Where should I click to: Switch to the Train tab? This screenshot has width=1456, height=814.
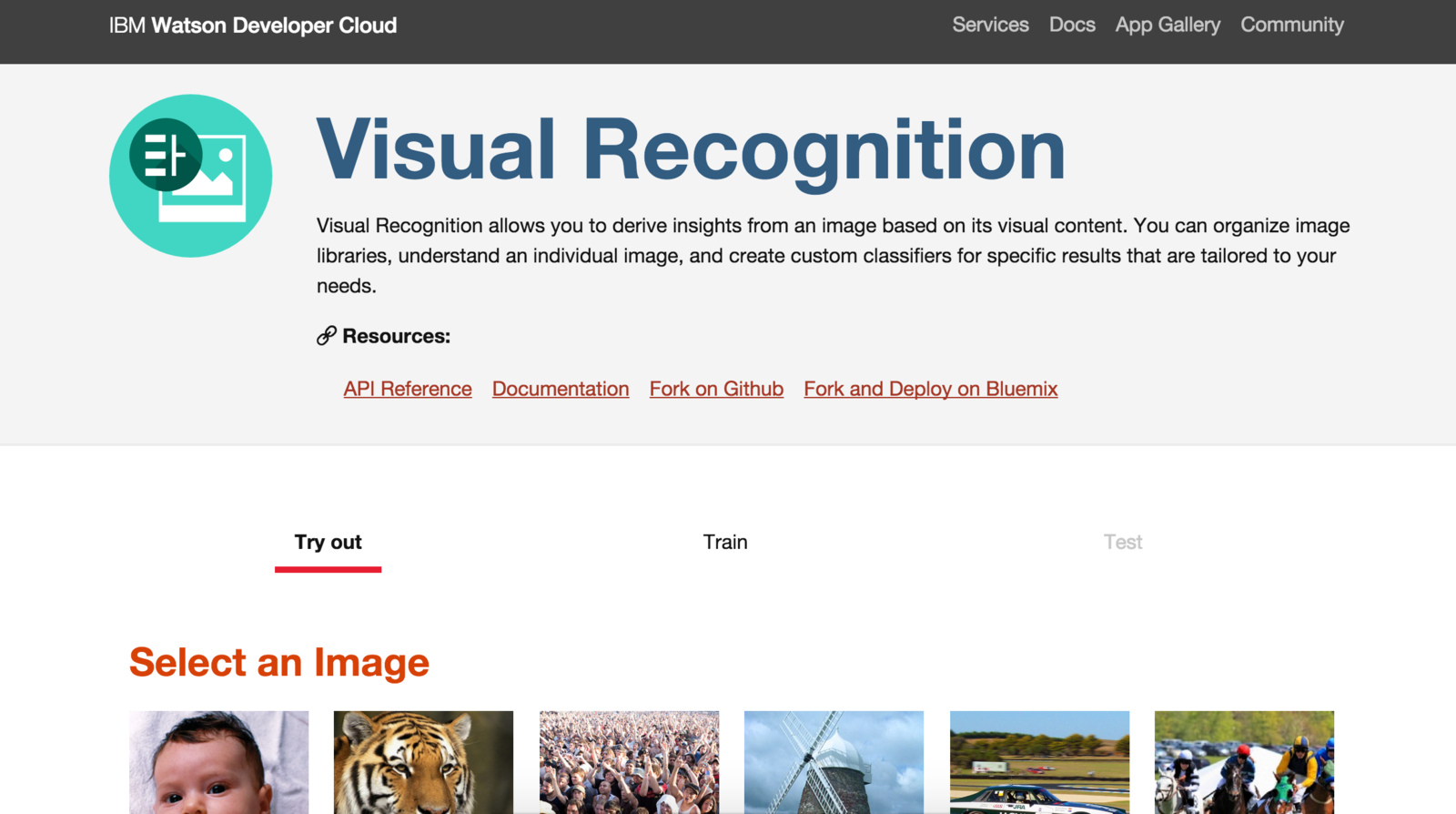pyautogui.click(x=725, y=543)
